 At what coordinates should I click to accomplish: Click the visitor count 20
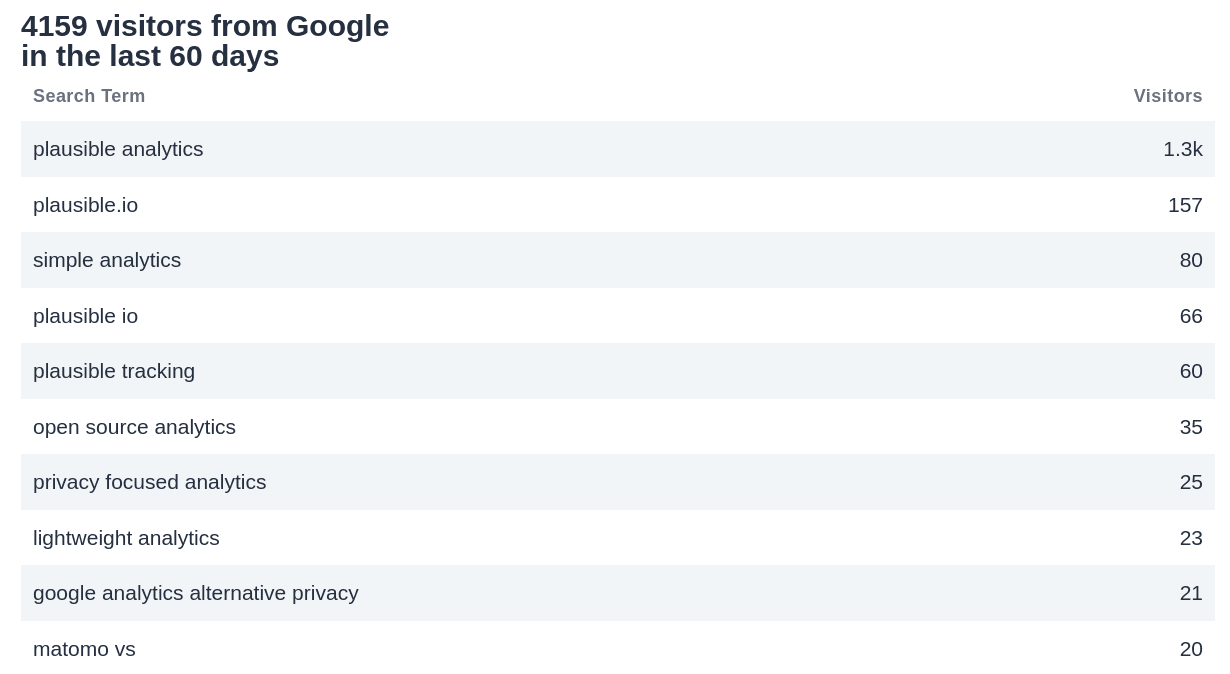pos(1191,649)
